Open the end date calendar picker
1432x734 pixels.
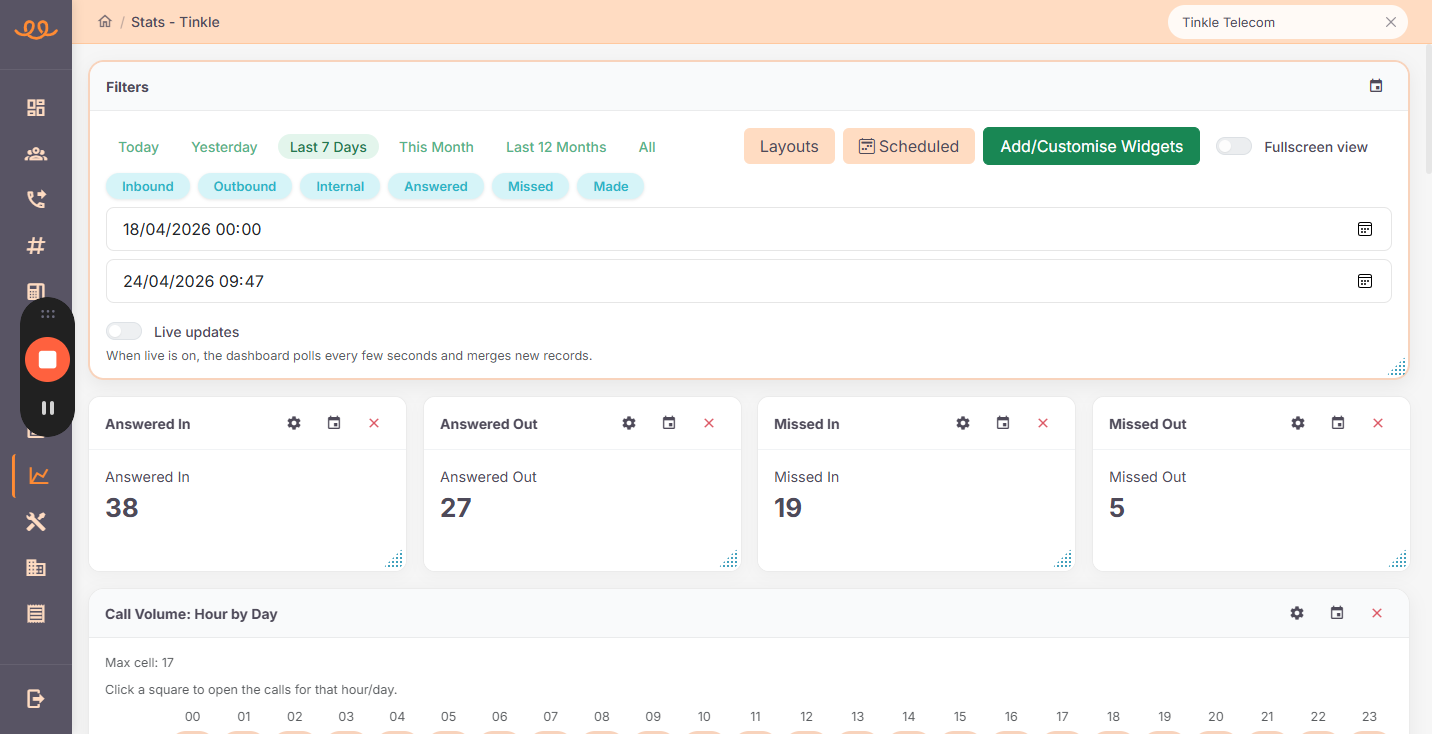click(x=1364, y=281)
